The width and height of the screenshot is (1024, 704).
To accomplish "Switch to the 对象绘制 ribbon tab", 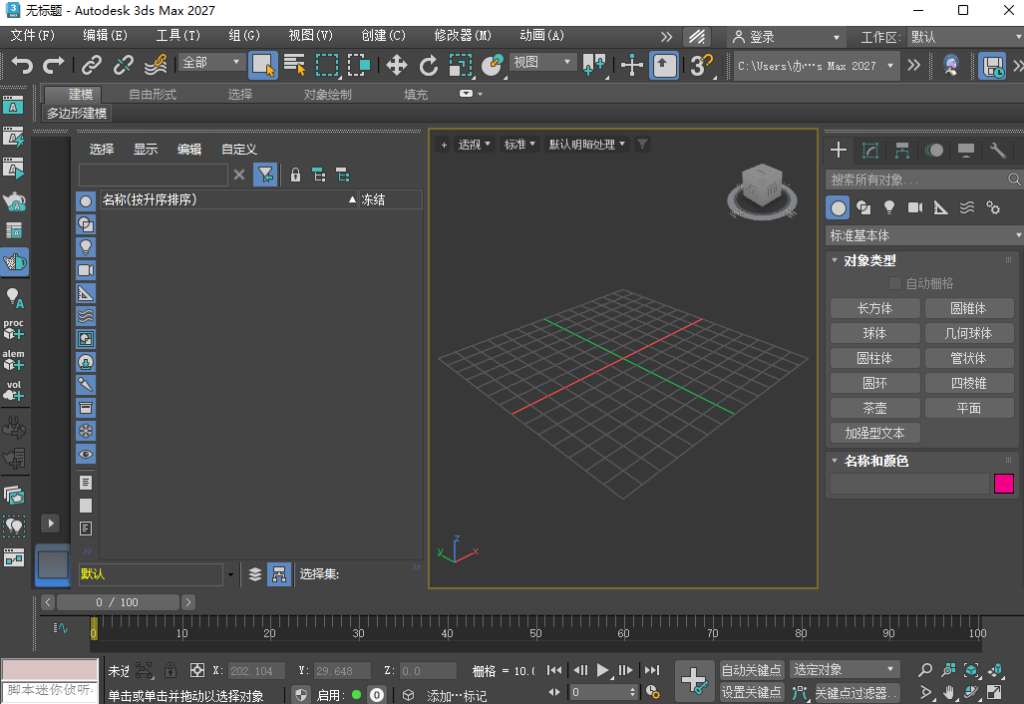I will 327,94.
